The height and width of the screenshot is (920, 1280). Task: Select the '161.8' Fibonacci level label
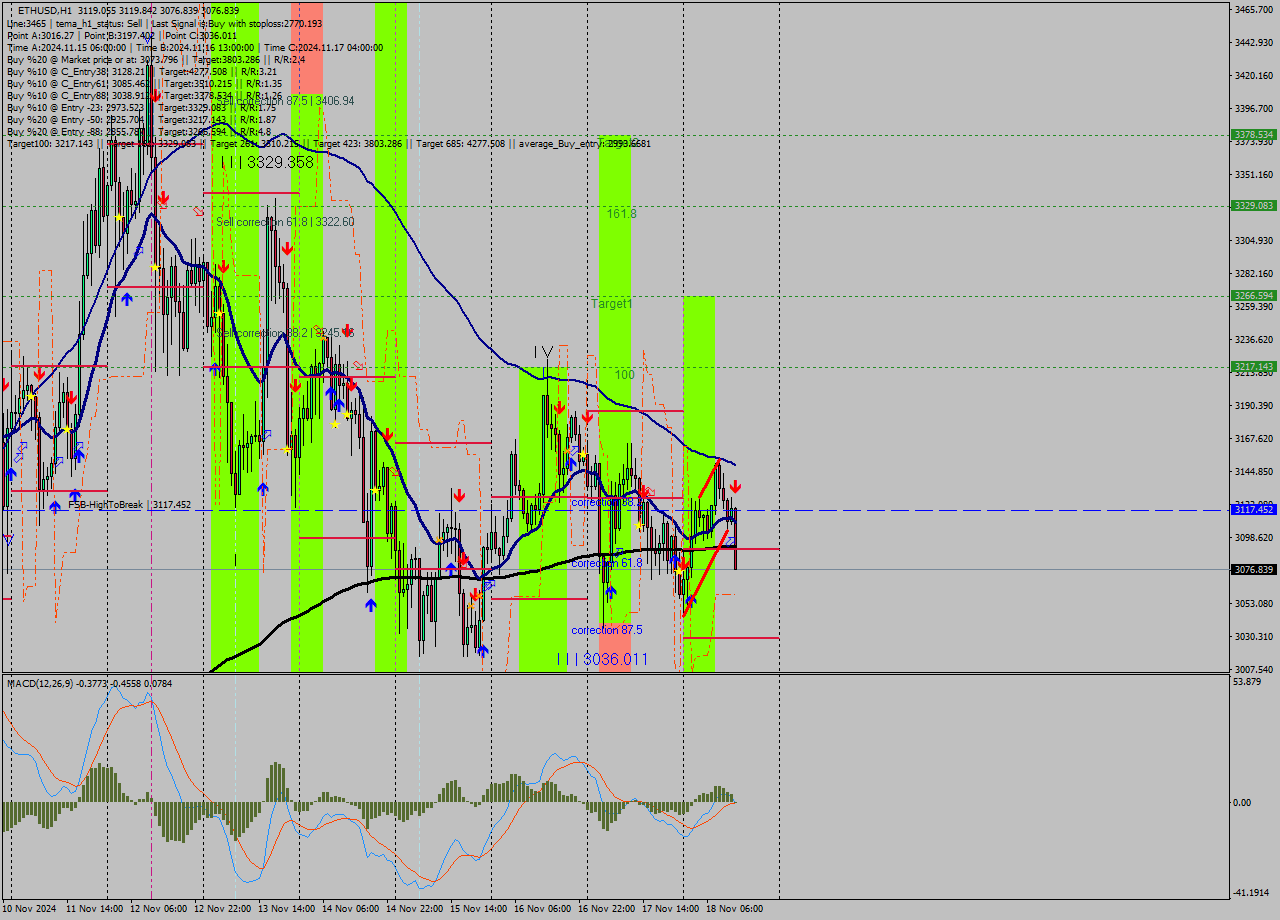[x=621, y=214]
